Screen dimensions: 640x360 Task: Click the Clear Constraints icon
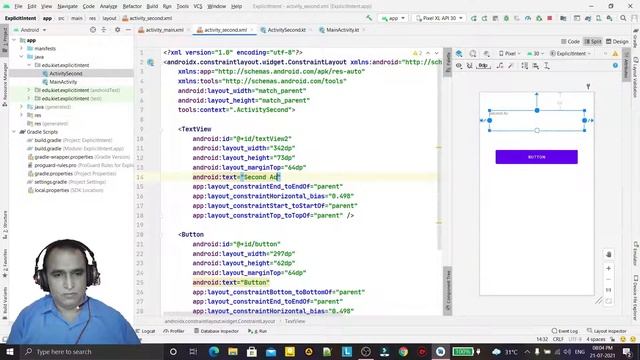(500, 66)
